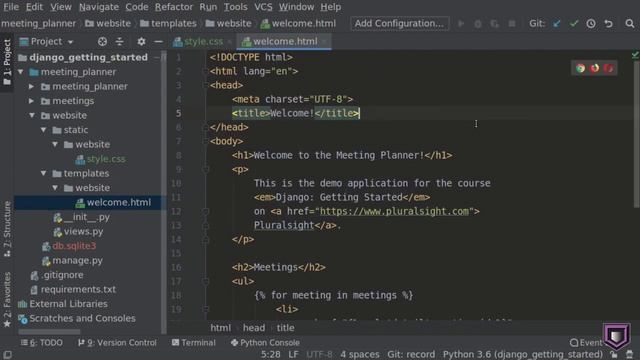Click the Git revert undo icon
The width and height of the screenshot is (640, 360).
(609, 24)
